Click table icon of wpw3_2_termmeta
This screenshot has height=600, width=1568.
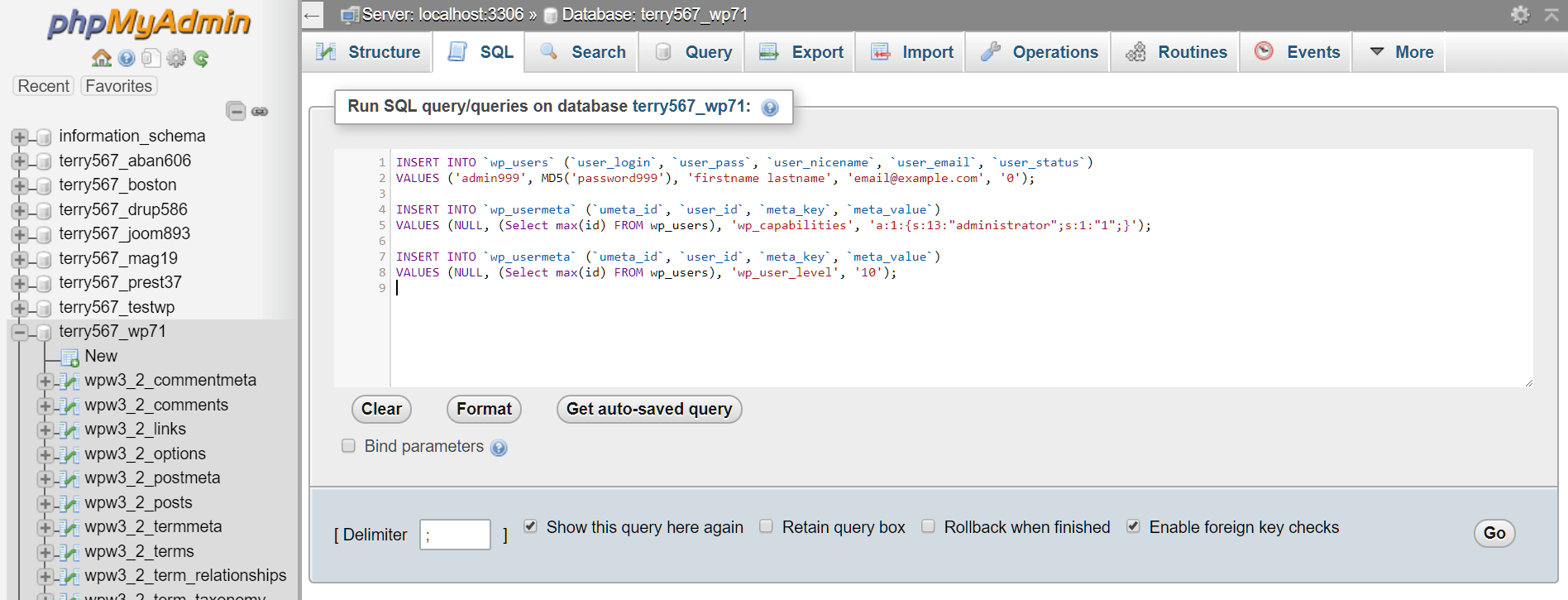(70, 528)
